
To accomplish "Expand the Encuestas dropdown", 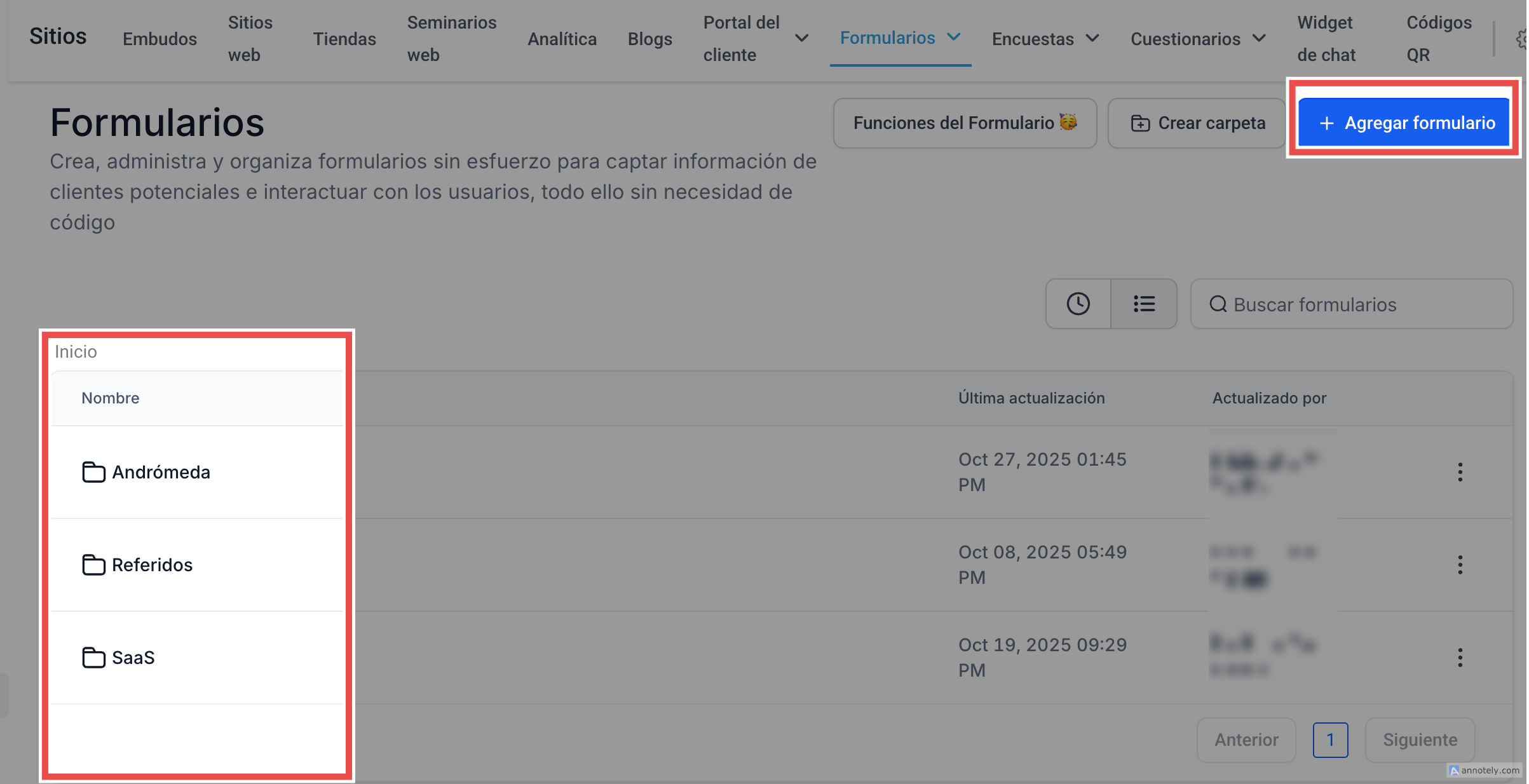I will pos(1092,39).
